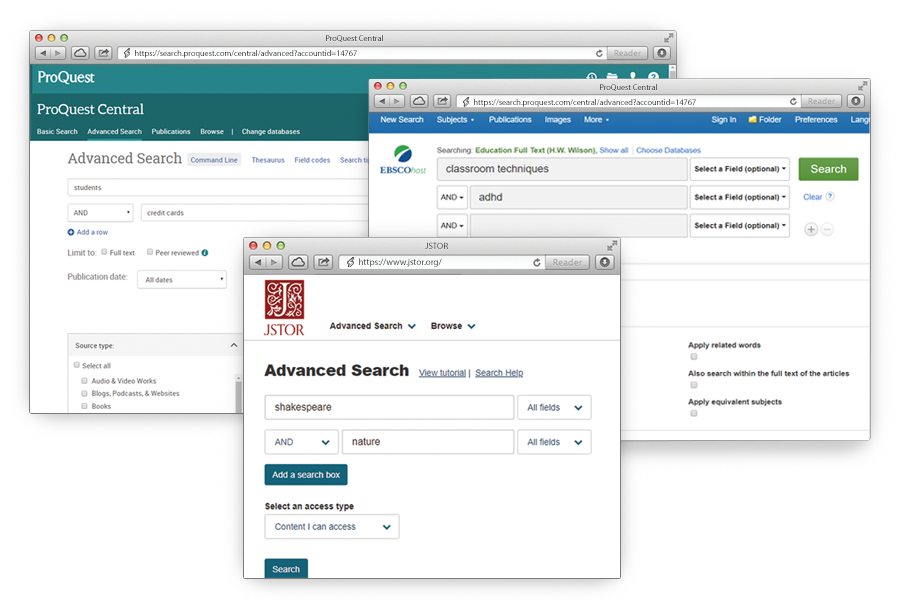The image size is (900, 600).
Task: Open the Content I can access dropdown
Action: [331, 526]
